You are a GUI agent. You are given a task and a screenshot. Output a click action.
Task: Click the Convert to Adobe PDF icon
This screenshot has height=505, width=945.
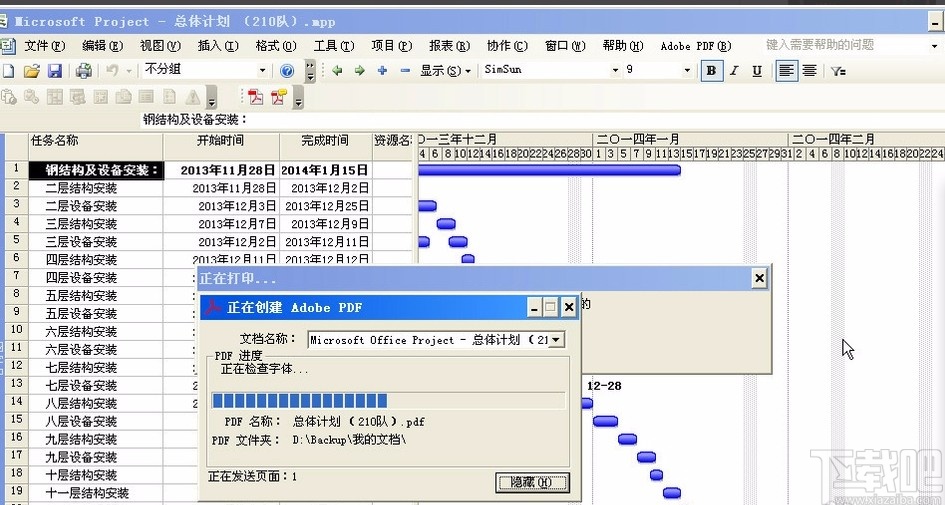tap(256, 96)
